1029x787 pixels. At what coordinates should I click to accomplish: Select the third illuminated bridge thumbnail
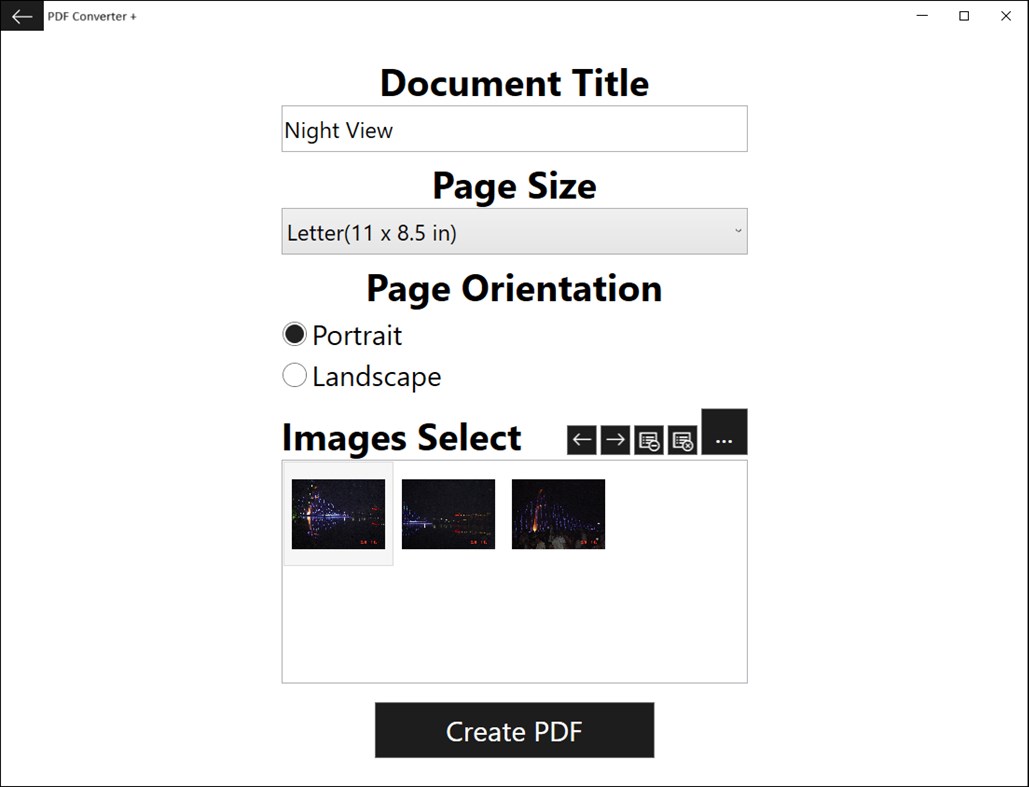pos(558,514)
